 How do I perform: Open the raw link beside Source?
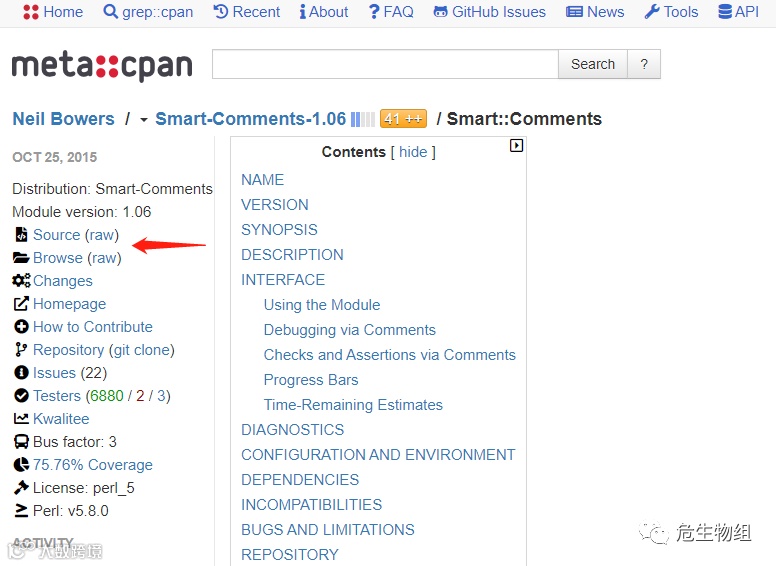click(103, 235)
